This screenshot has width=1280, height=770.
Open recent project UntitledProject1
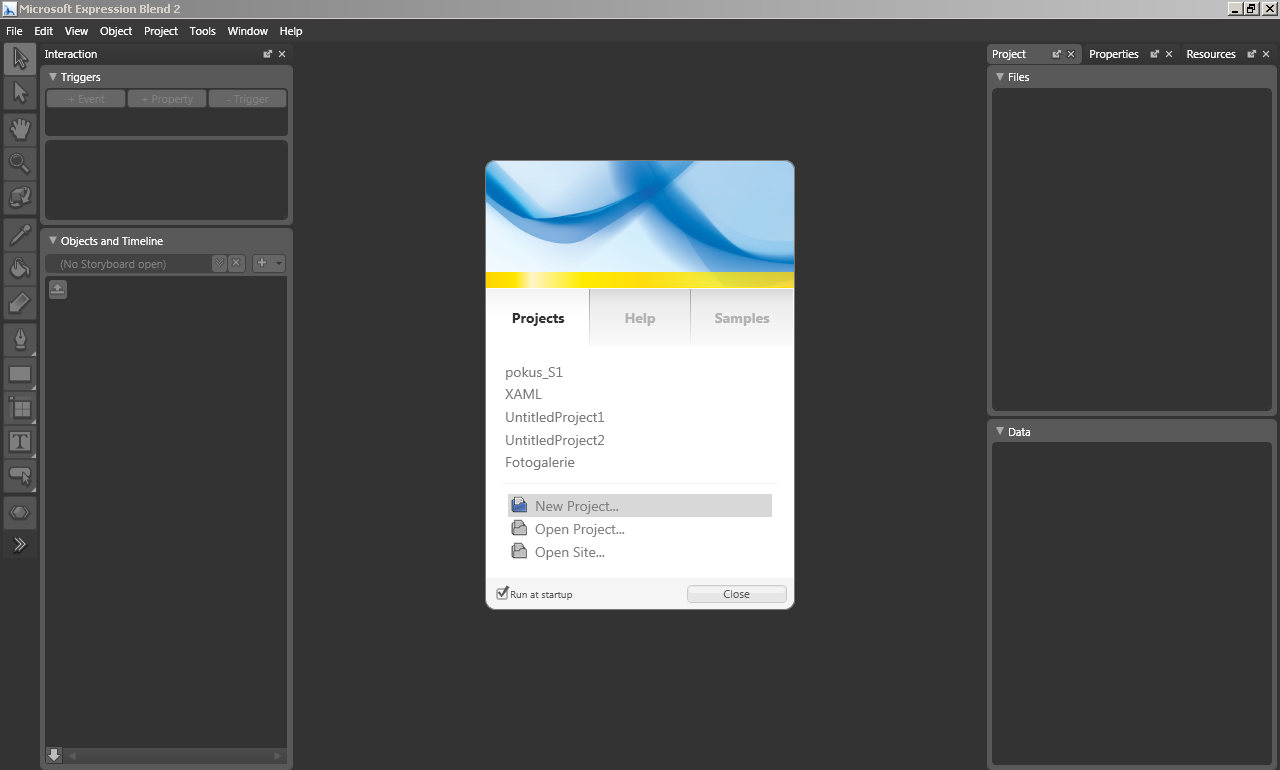(555, 417)
